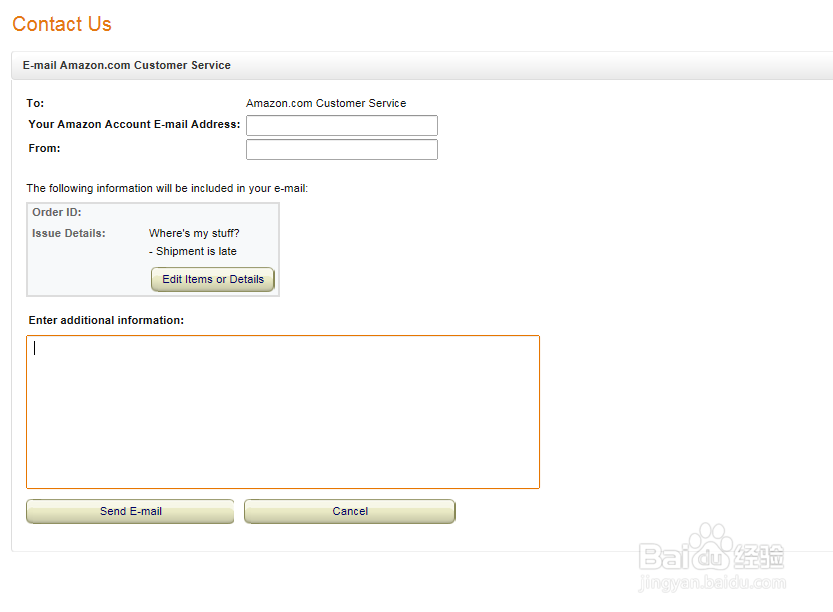The image size is (833, 612).
Task: Click the Shipment is late detail line
Action: click(x=193, y=251)
